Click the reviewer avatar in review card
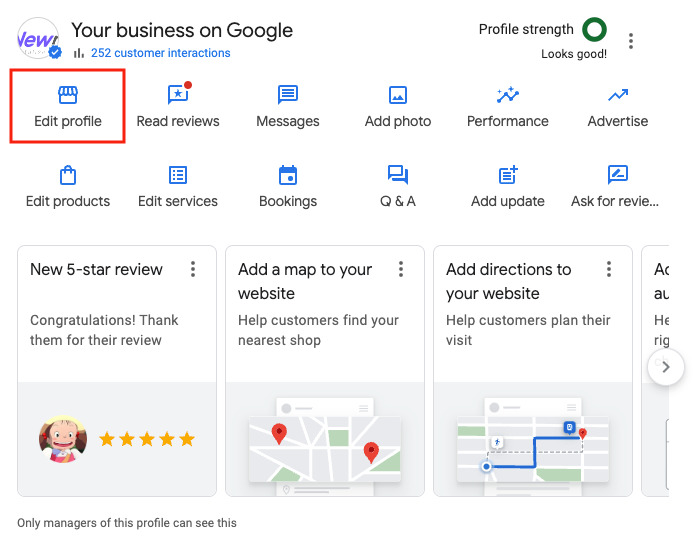 63,439
